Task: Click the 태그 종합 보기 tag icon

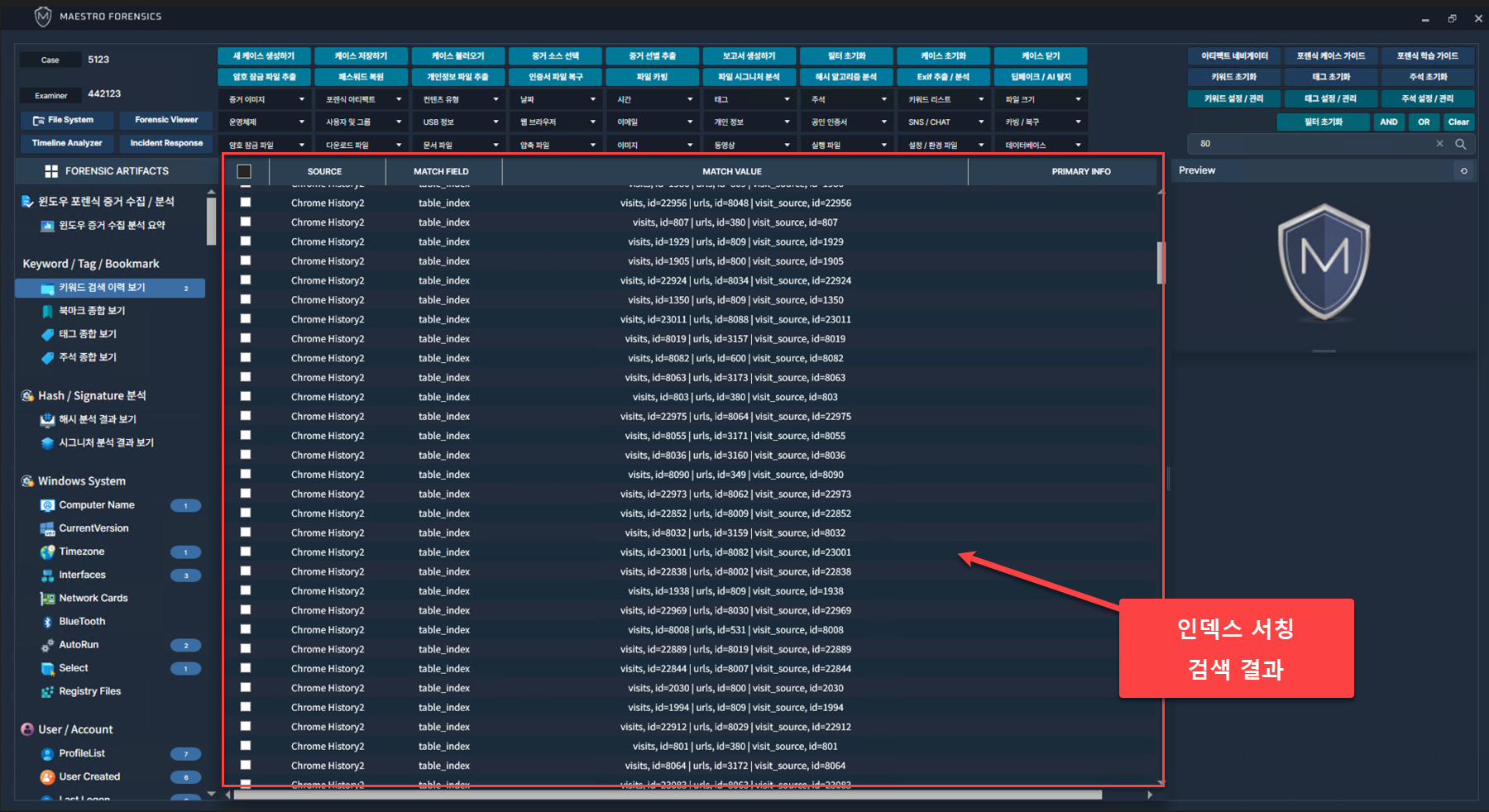Action: point(47,334)
